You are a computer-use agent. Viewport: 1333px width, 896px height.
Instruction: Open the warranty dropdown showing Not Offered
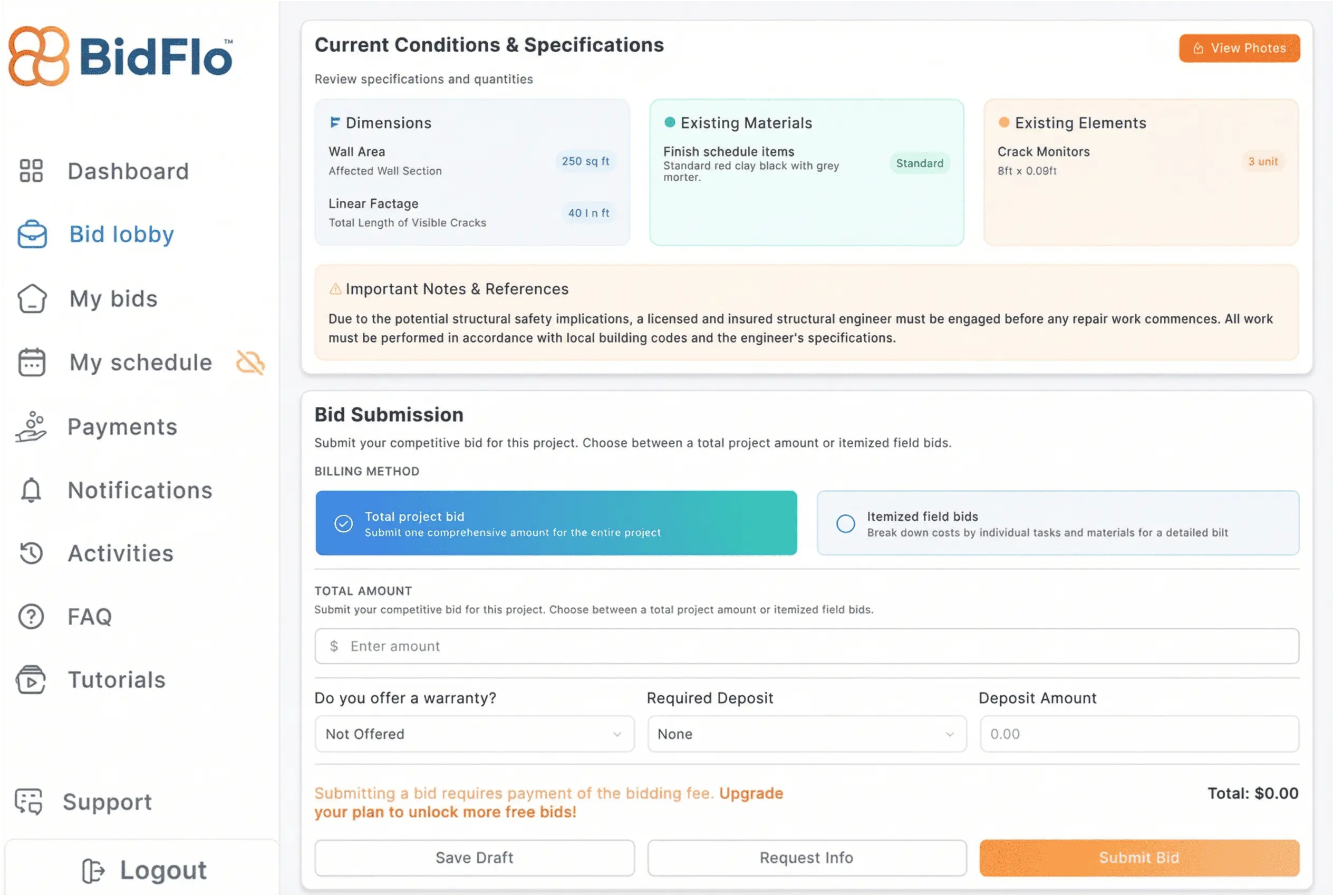(475, 734)
